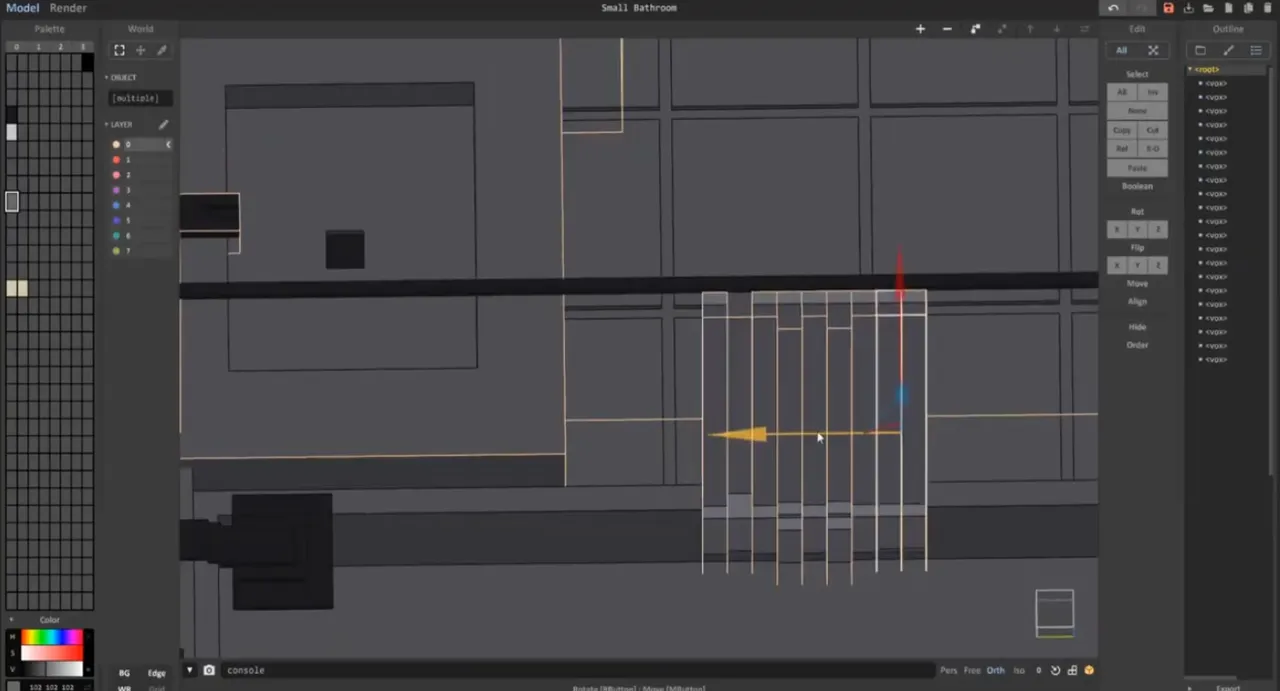The height and width of the screenshot is (691, 1280).
Task: Click the Outline folder icon
Action: [x=1201, y=50]
